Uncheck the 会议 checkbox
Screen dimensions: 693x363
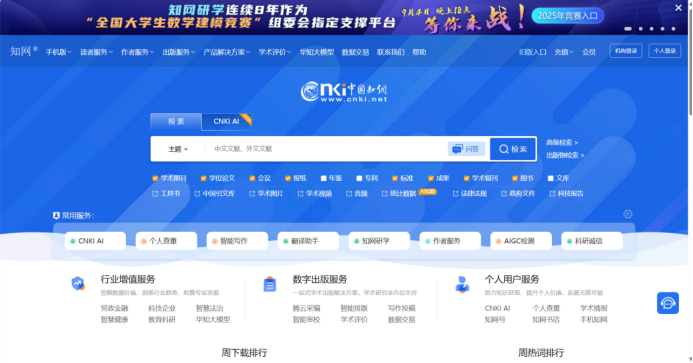click(x=252, y=178)
